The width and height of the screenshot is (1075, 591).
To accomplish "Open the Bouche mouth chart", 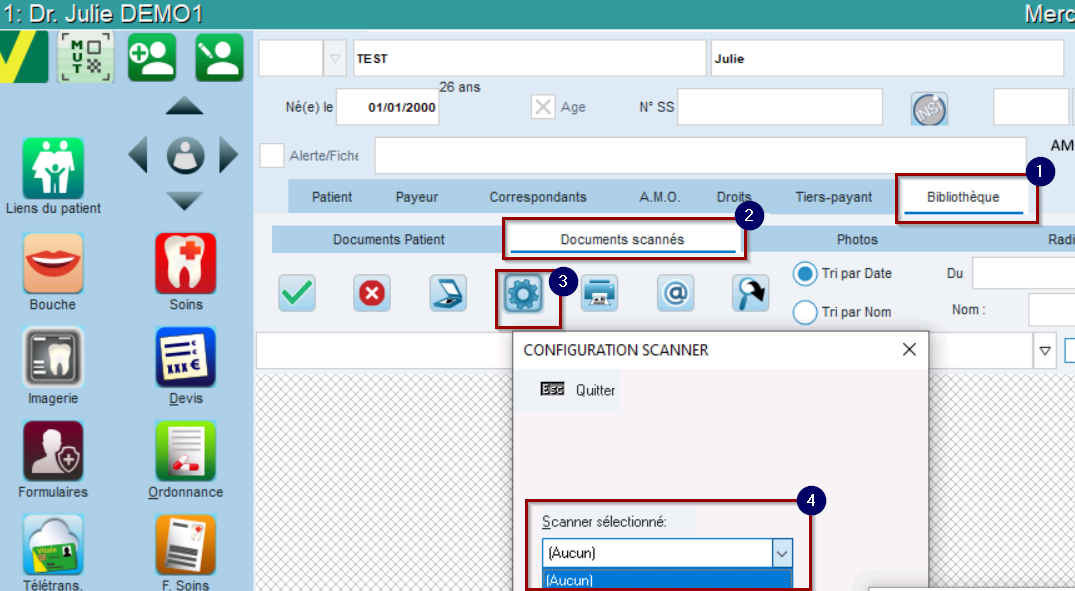I will [53, 263].
